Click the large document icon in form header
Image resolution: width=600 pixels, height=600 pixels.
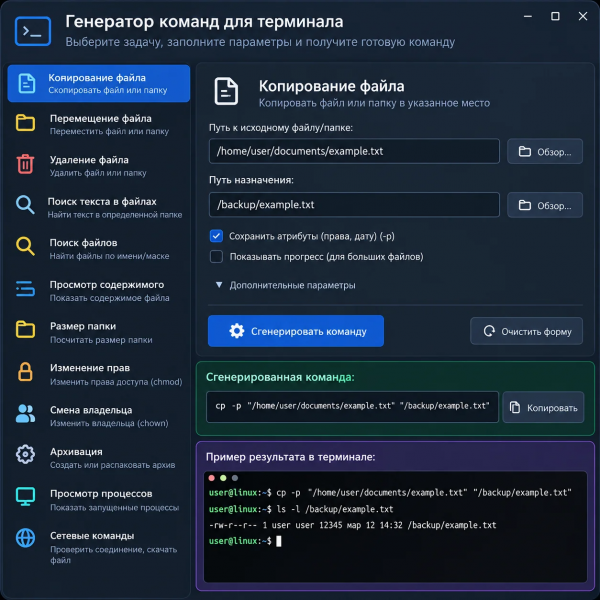pos(226,91)
